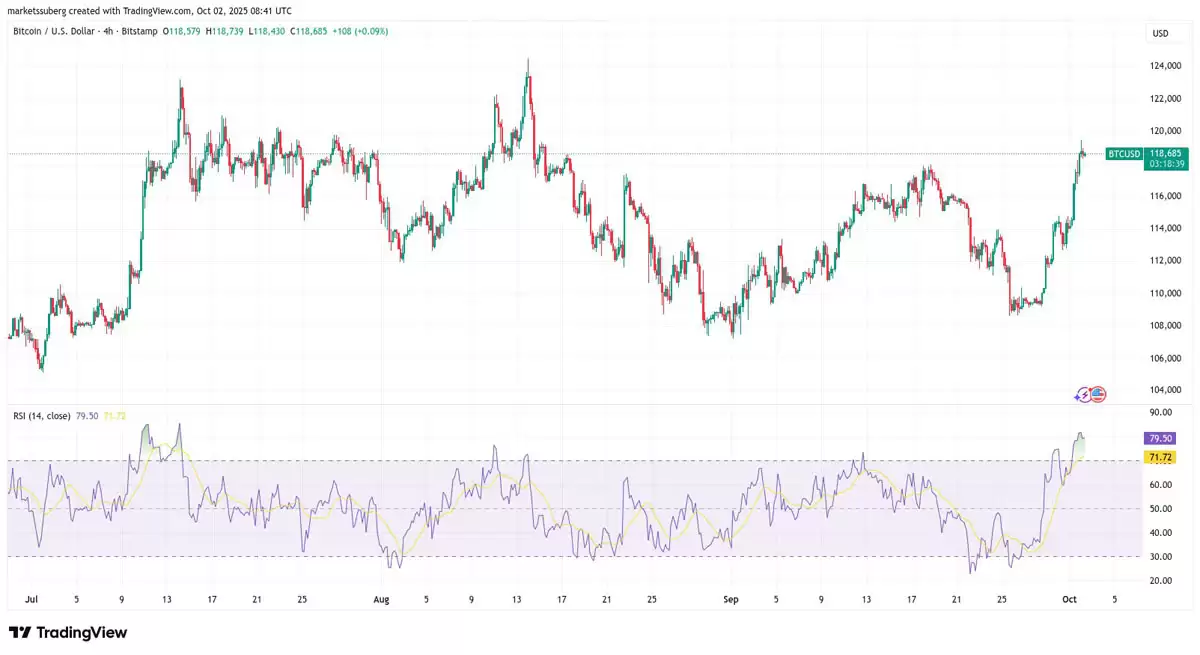Click the Sep label on the time axis
Screen dimensions: 1200x655
coord(730,598)
